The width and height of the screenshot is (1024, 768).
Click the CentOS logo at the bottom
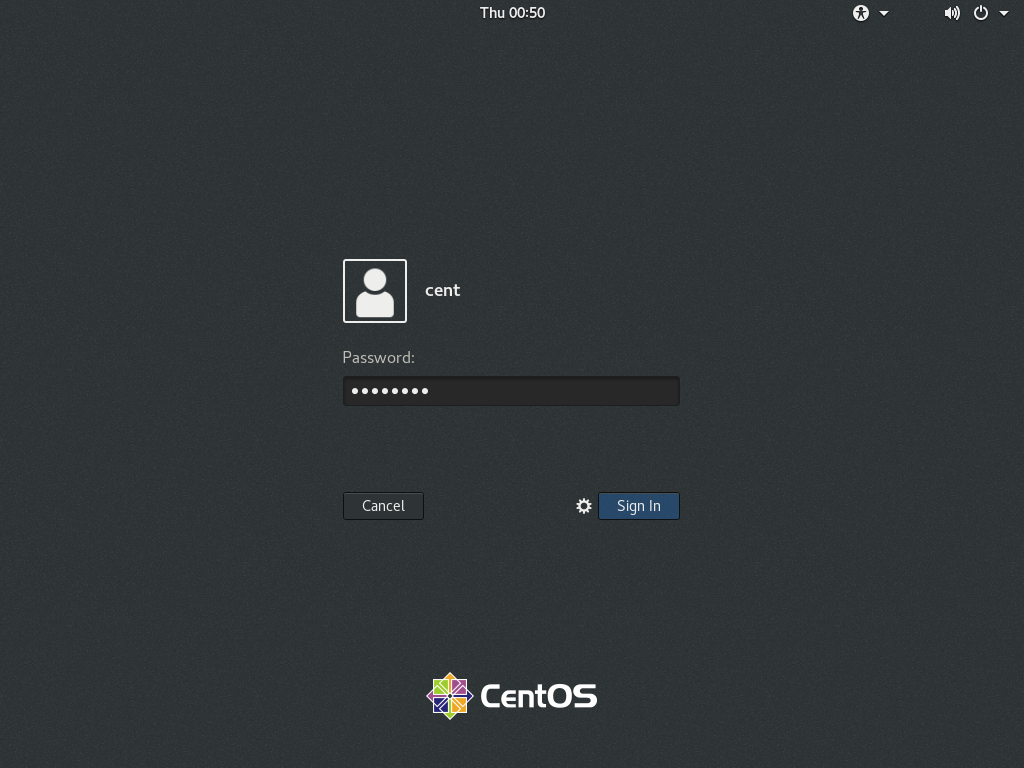click(x=511, y=695)
